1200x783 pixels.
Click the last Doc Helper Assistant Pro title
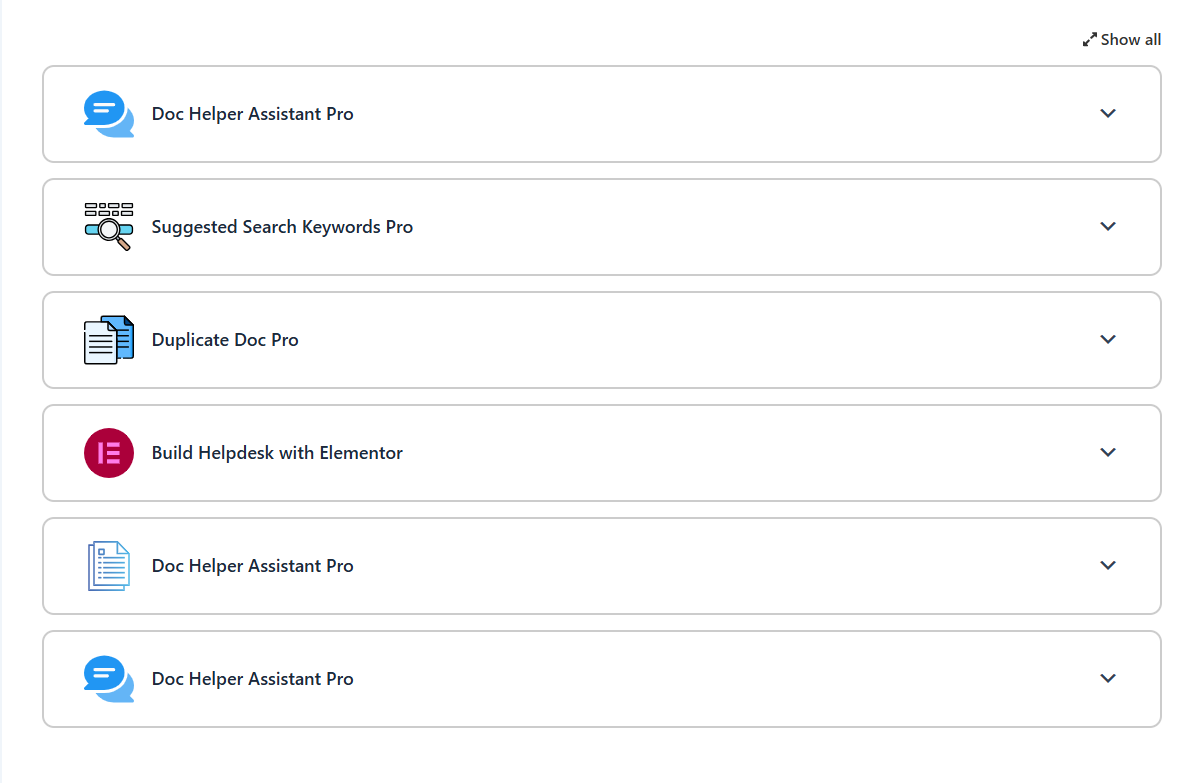(x=252, y=679)
